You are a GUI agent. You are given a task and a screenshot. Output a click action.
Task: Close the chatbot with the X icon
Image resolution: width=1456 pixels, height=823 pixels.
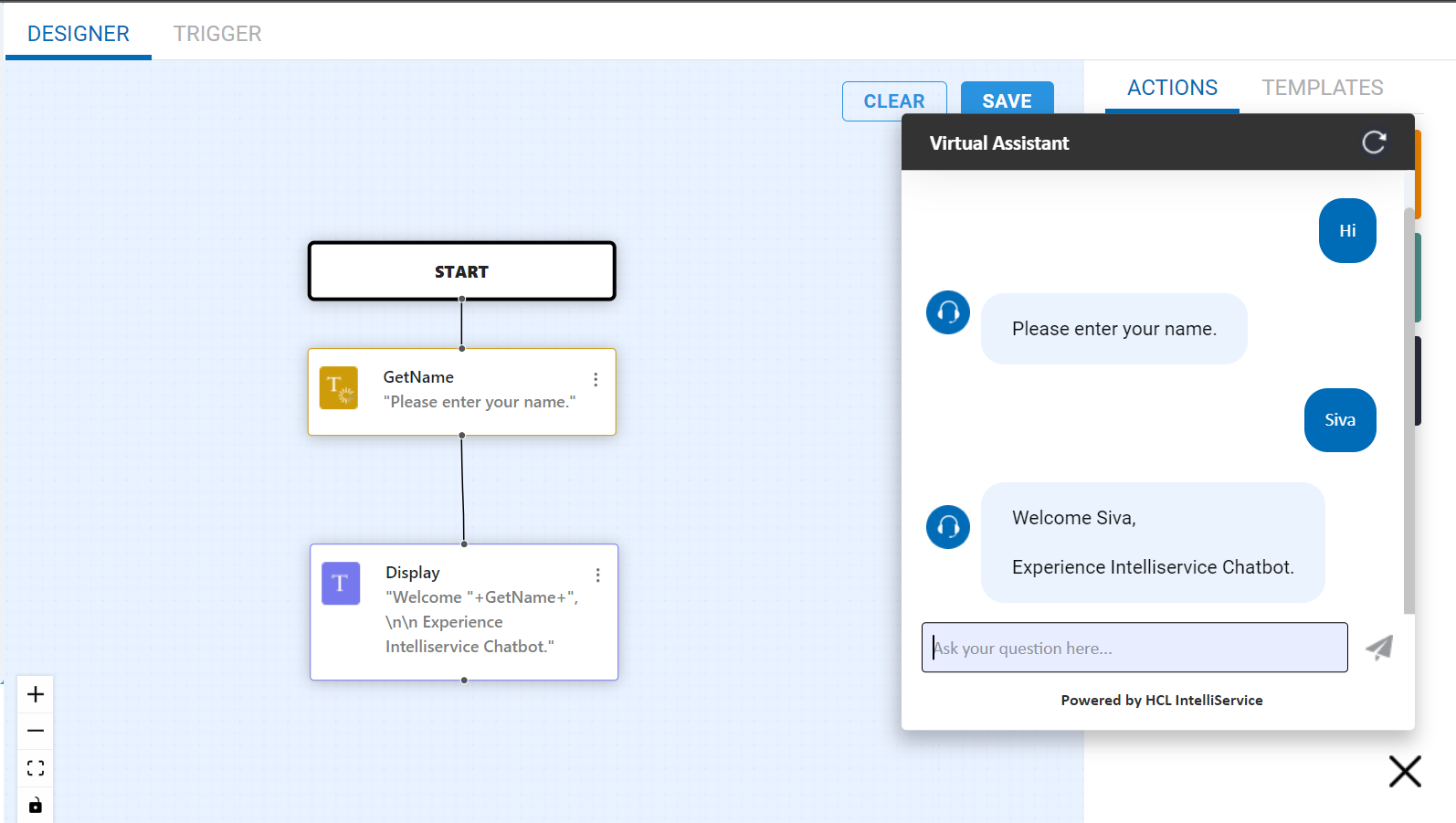tap(1405, 771)
